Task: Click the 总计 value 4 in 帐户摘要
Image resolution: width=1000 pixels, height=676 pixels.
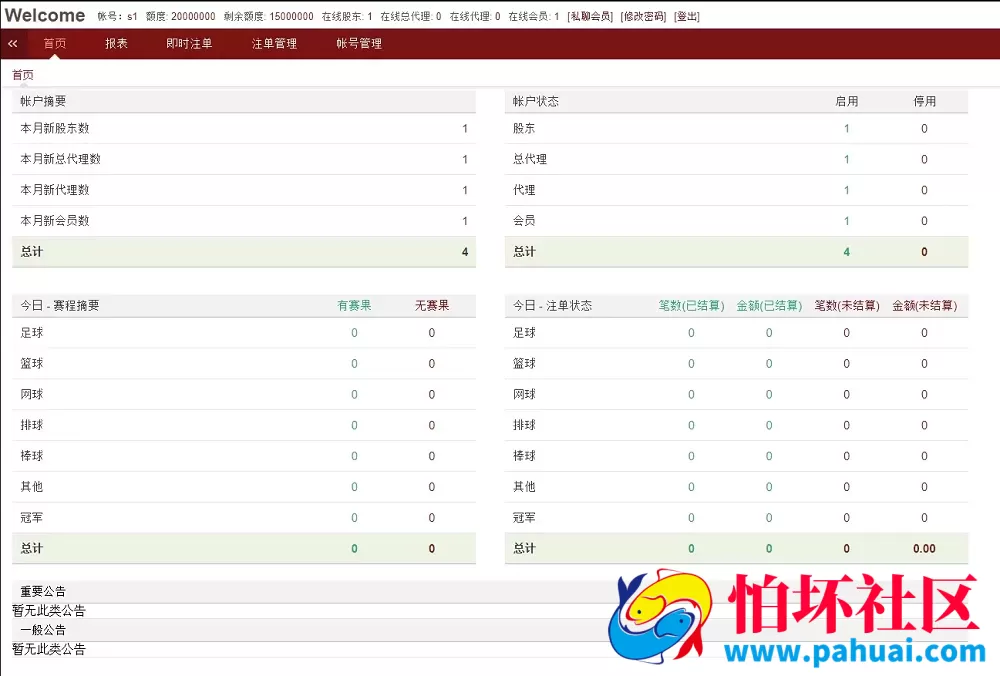Action: pos(465,252)
